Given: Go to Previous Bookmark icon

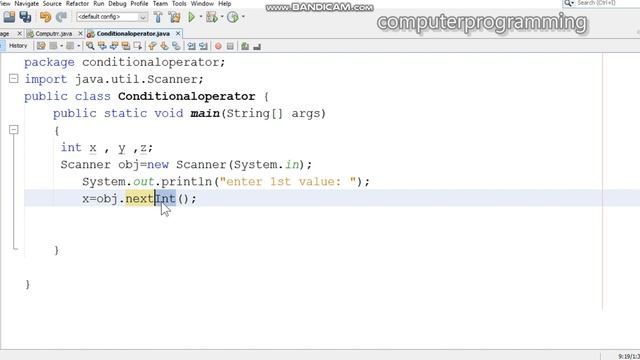Looking at the screenshot, I should 152,46.
